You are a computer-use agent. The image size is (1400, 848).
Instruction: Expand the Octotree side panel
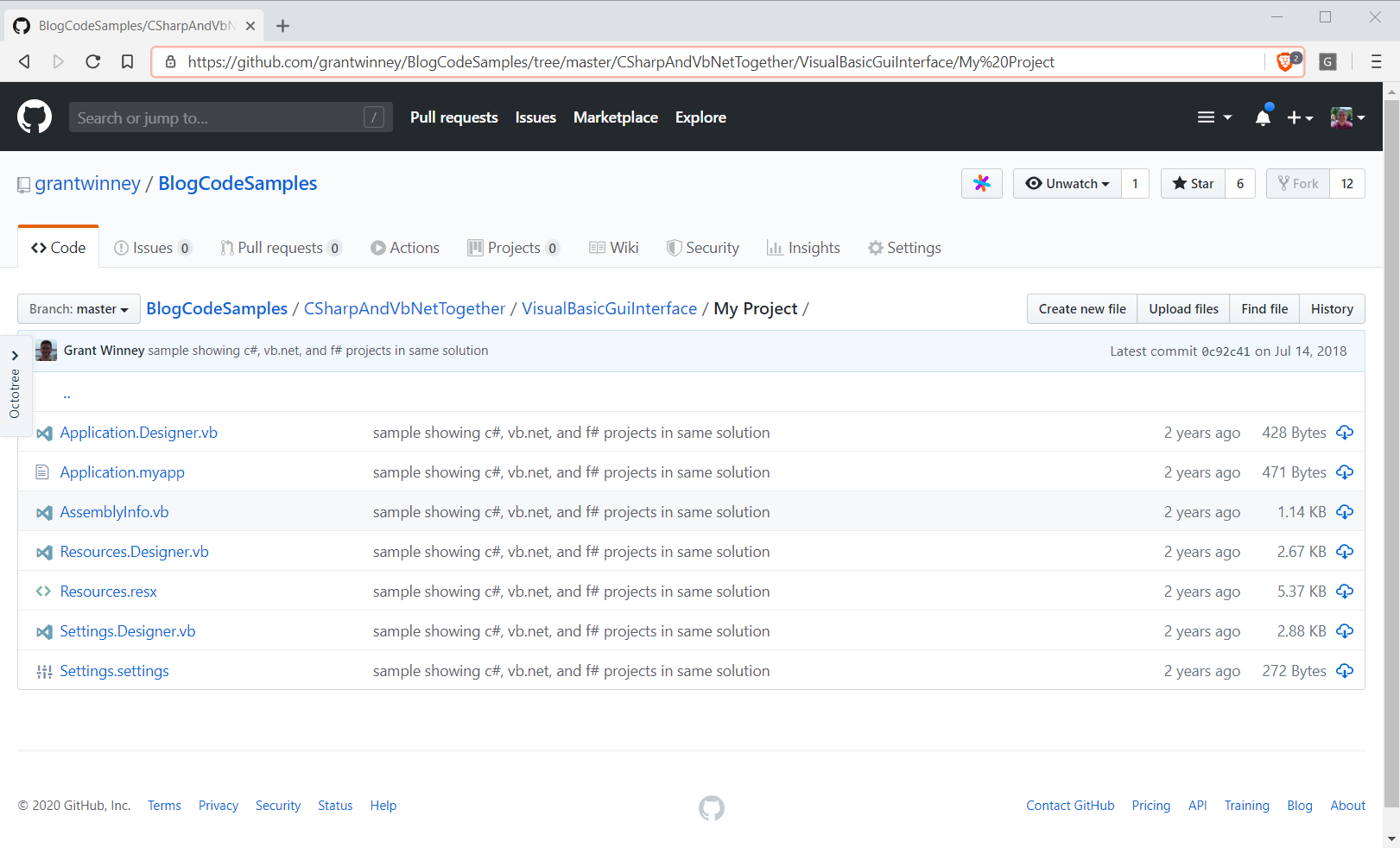pyautogui.click(x=15, y=384)
